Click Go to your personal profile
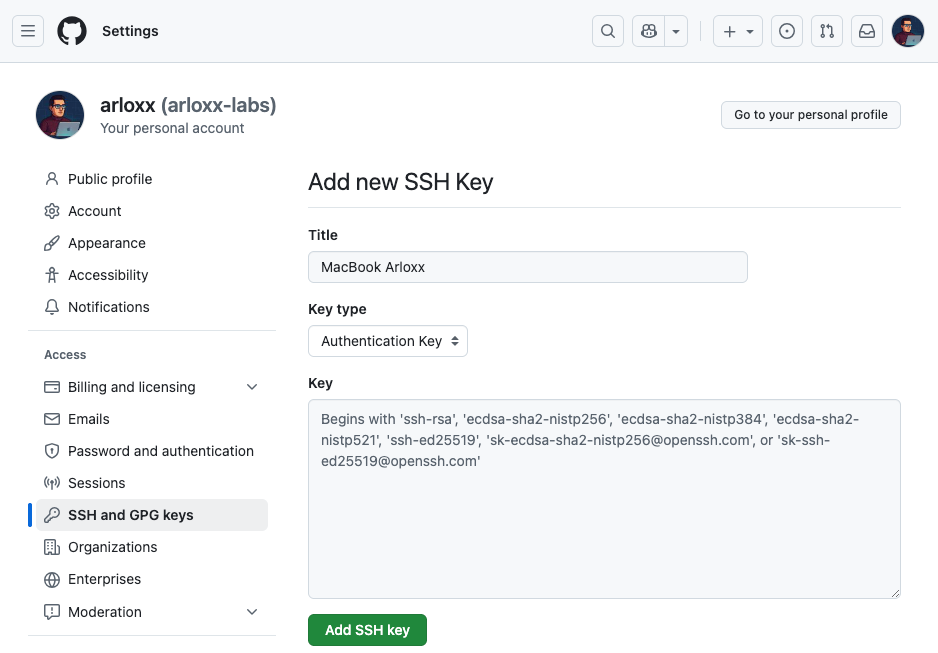The width and height of the screenshot is (938, 653). coord(811,115)
